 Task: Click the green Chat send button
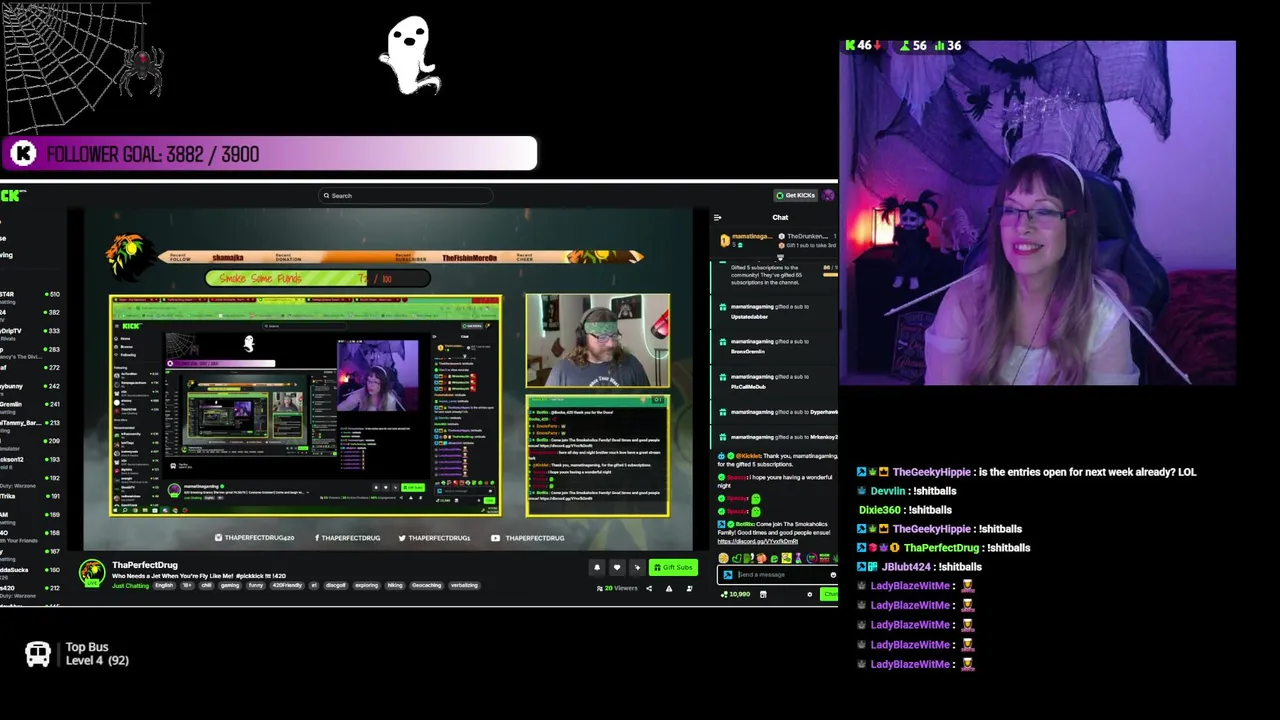point(830,594)
